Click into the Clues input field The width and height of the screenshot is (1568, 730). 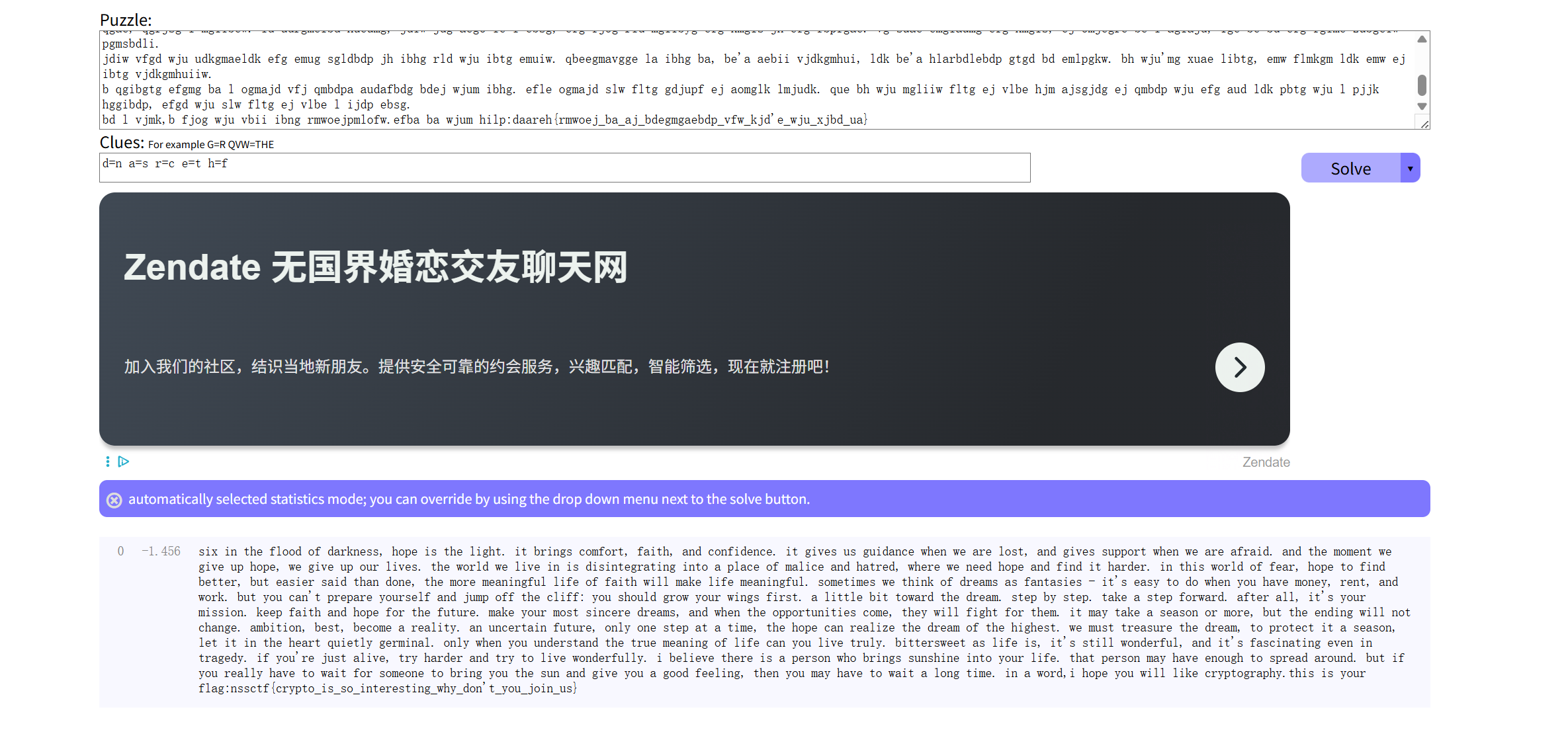point(564,167)
